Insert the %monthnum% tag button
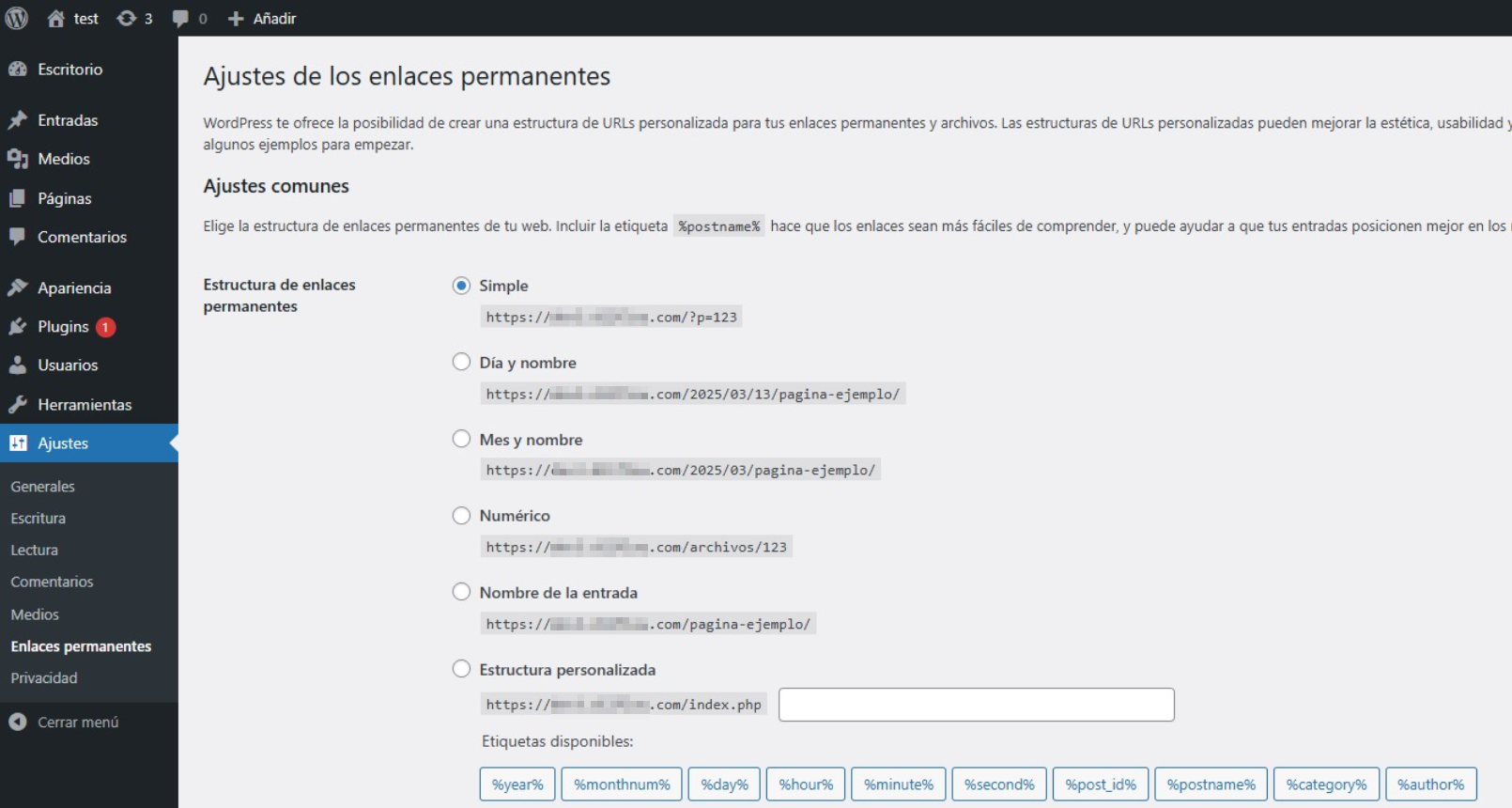 click(622, 785)
